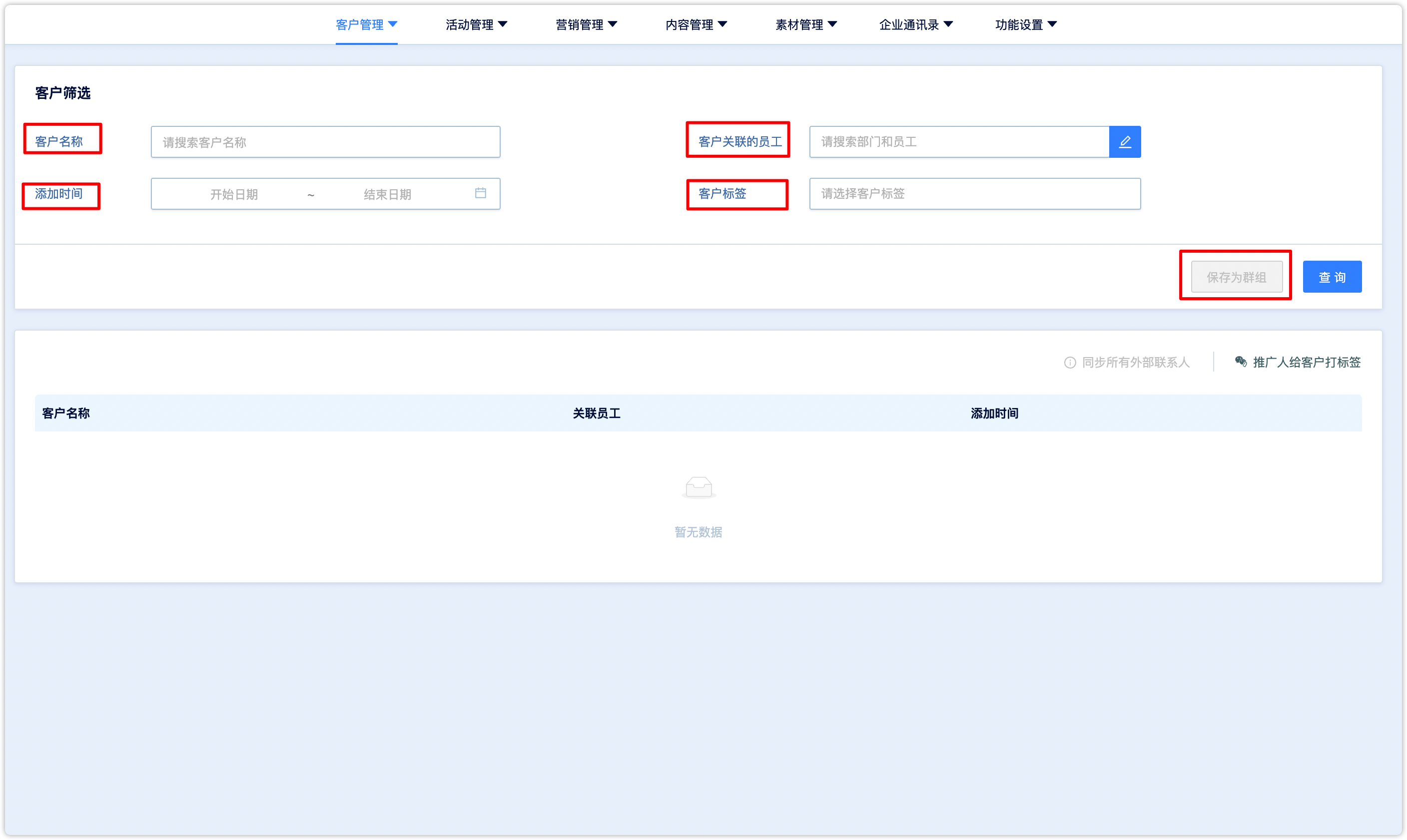Screen dimensions: 1407x840
Task: Open the 企业通讯录 menu
Action: tap(915, 24)
